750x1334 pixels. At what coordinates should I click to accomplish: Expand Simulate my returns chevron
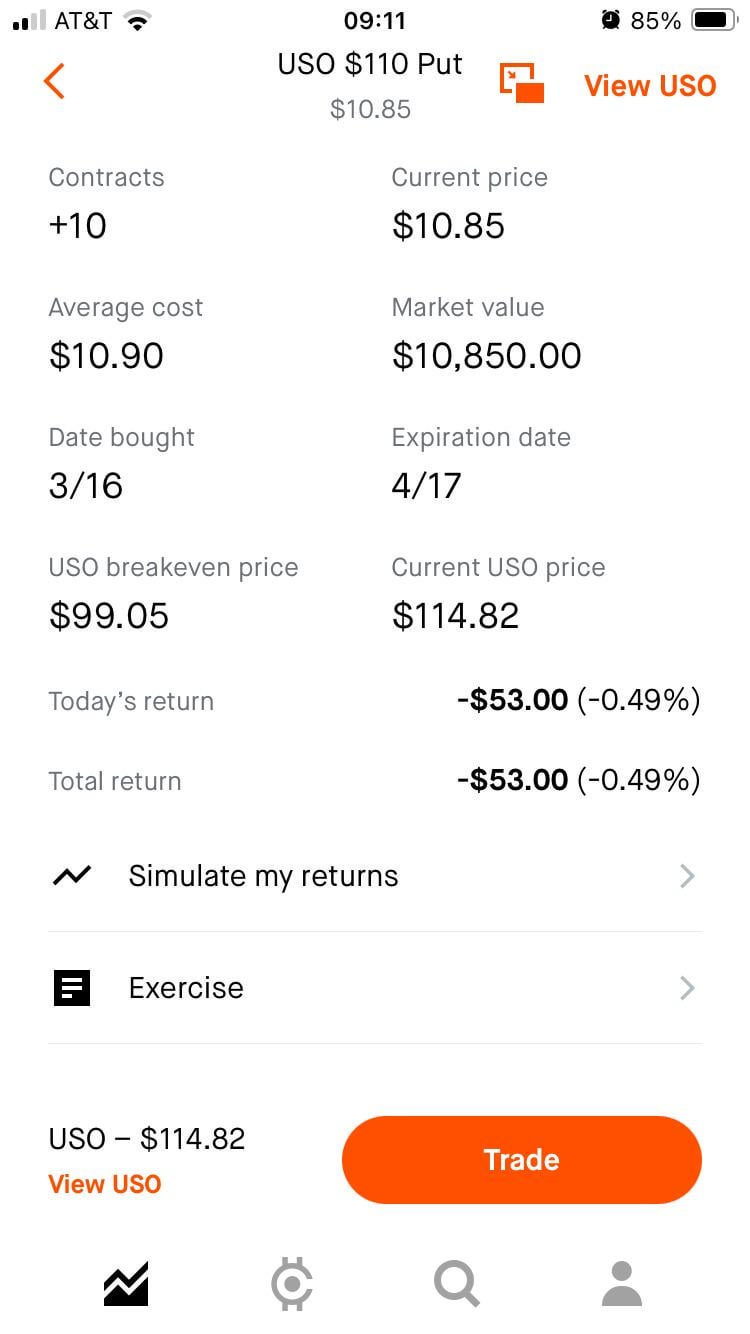[x=687, y=876]
